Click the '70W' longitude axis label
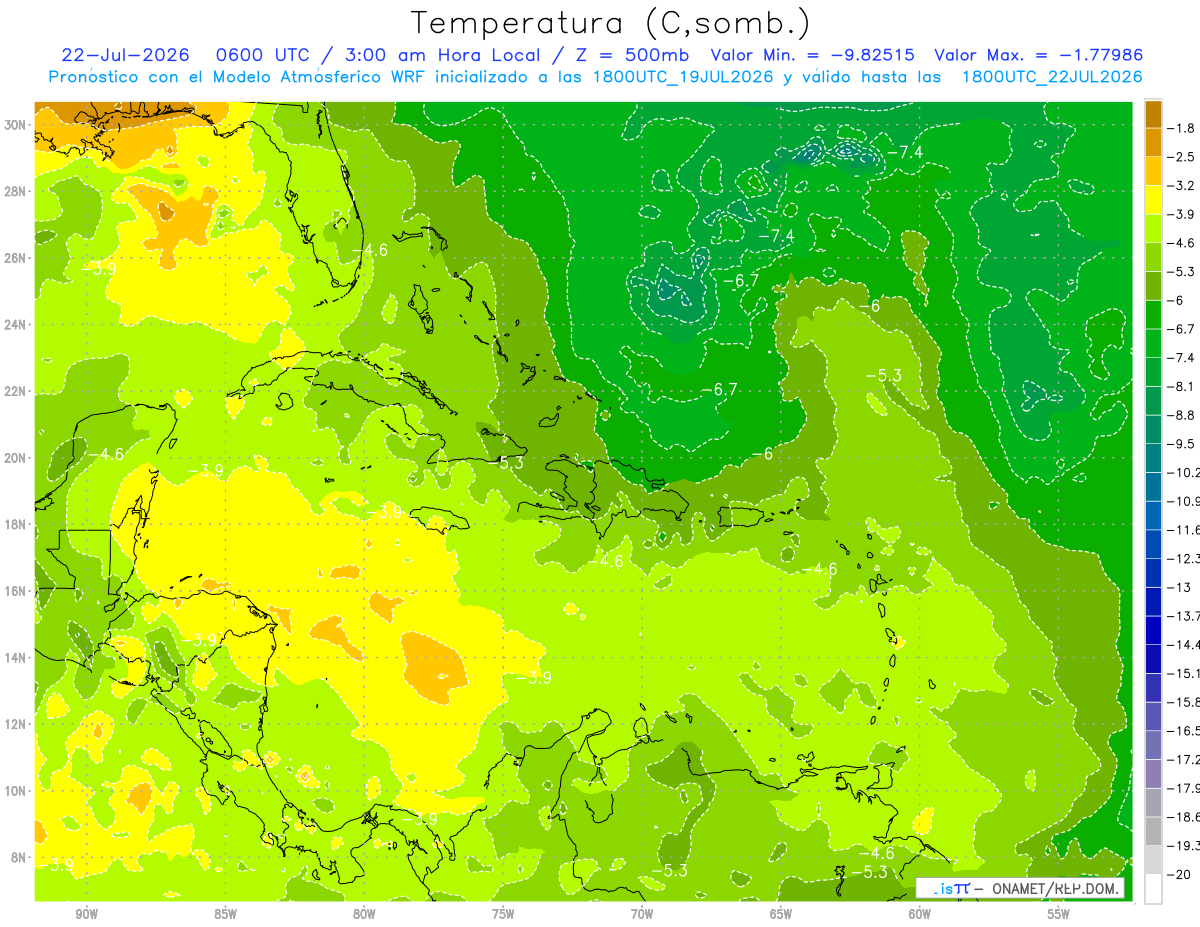Image resolution: width=1200 pixels, height=927 pixels. tap(642, 914)
